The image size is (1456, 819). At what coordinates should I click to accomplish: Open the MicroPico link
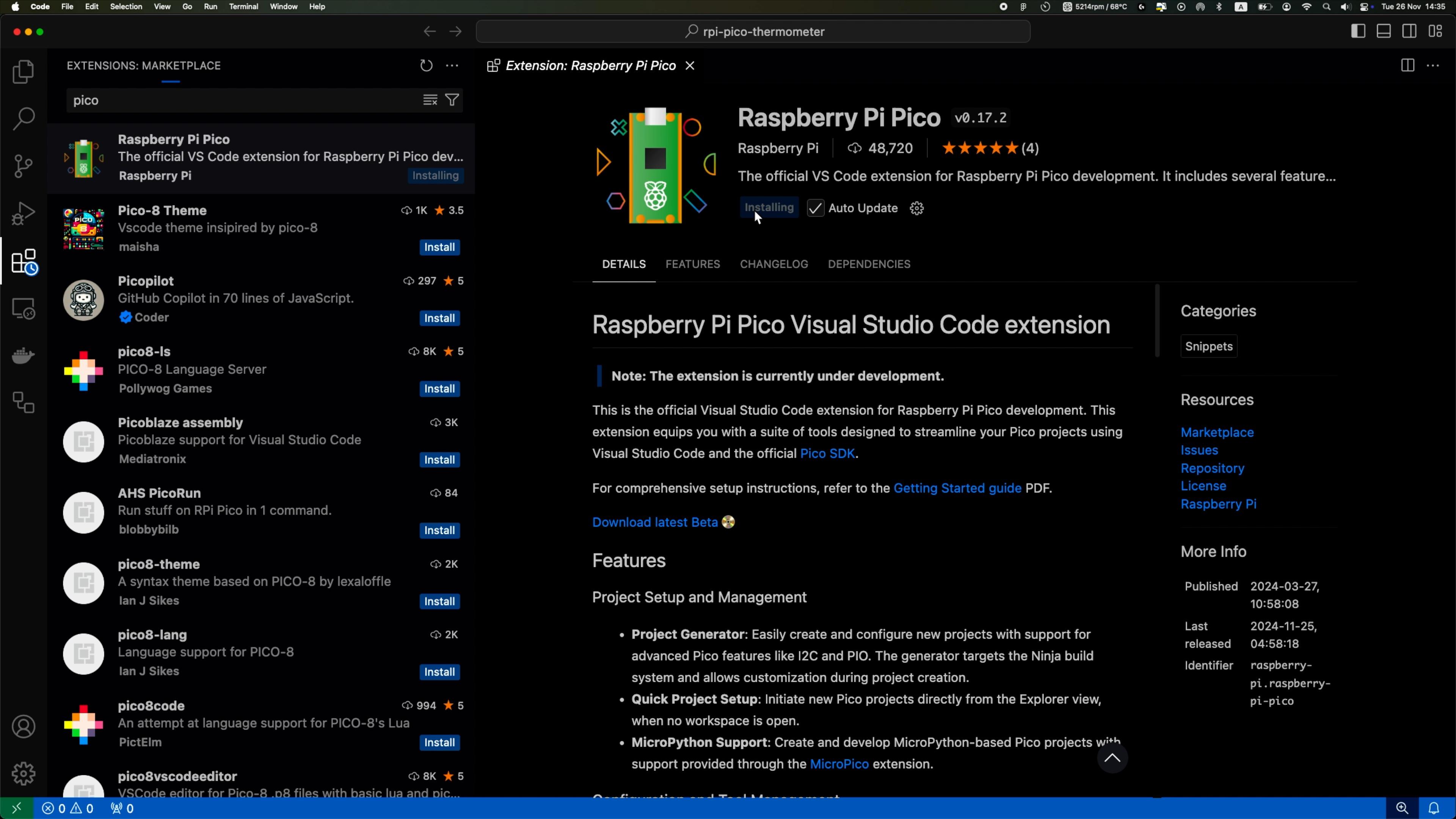pyautogui.click(x=839, y=764)
